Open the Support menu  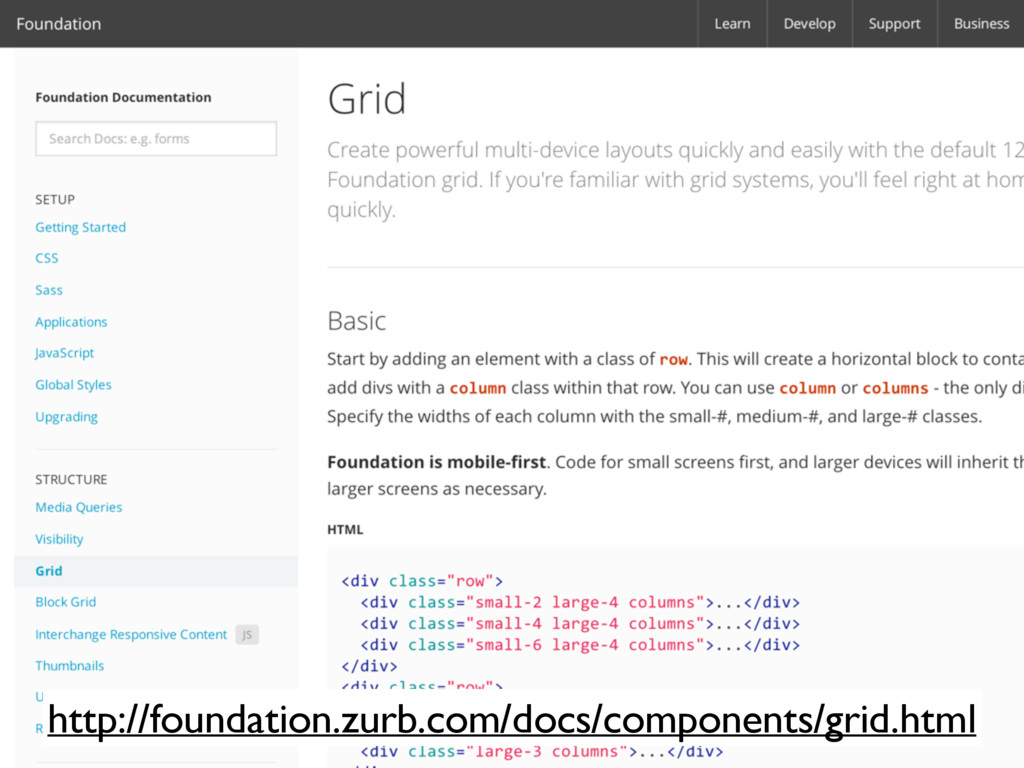pyautogui.click(x=895, y=24)
